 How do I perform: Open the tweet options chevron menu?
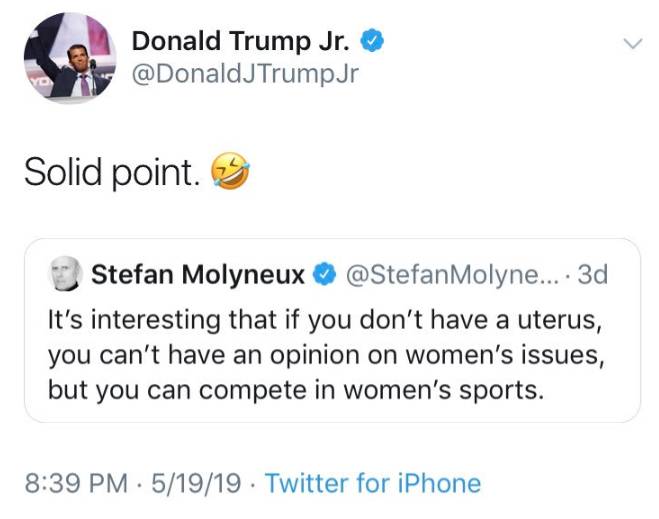[x=631, y=44]
